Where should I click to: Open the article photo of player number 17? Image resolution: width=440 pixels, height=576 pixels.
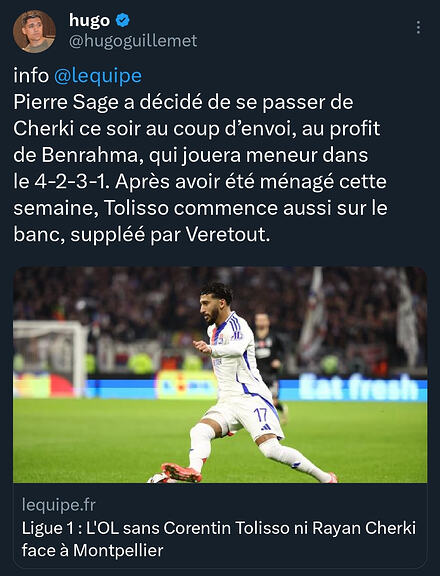(x=220, y=375)
